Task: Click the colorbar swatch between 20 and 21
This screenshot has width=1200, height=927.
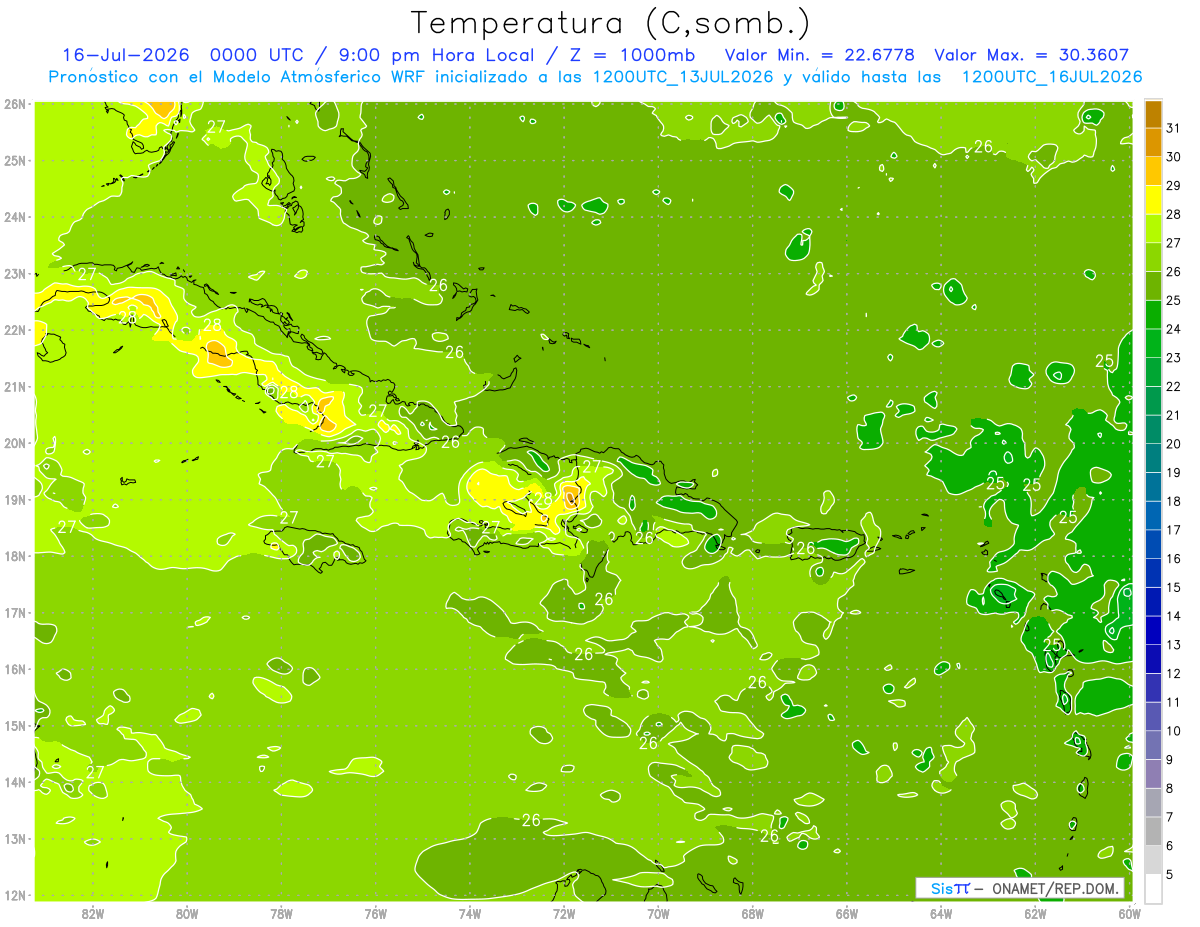Action: click(x=1153, y=429)
